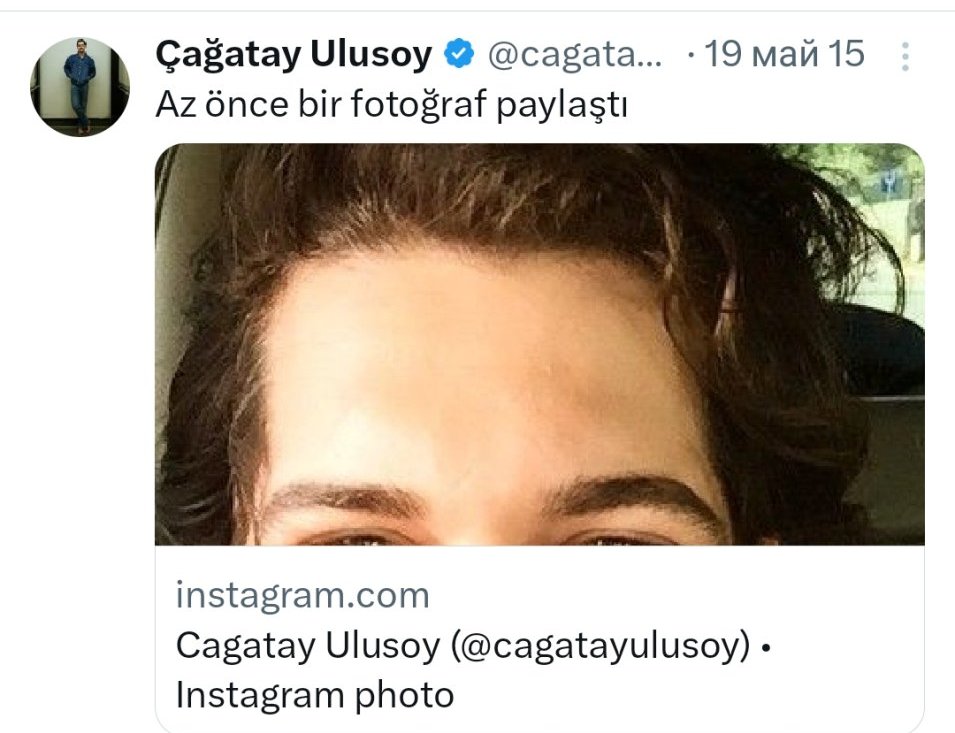Click the instagram.com domain label
This screenshot has height=733, width=955.
[x=303, y=595]
